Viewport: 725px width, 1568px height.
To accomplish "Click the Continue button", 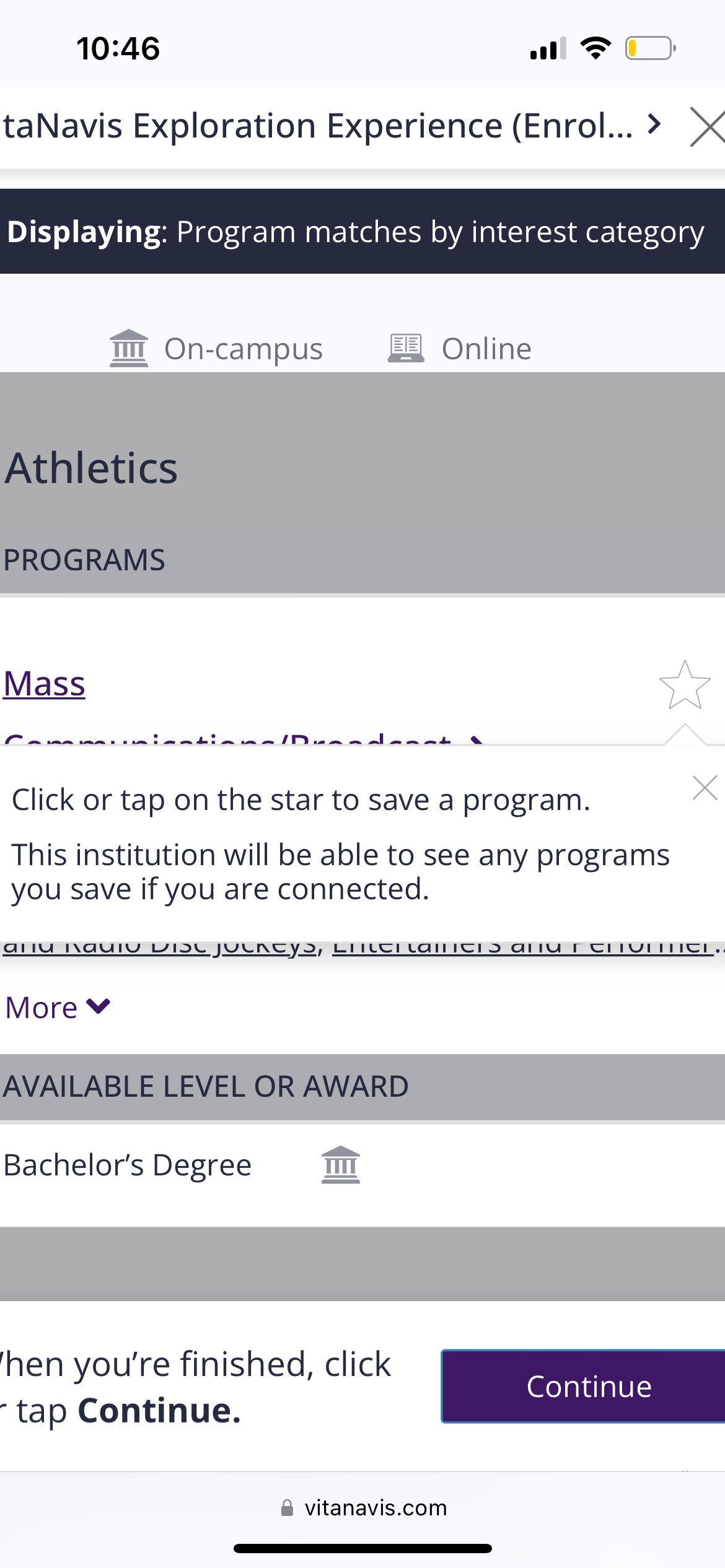I will point(583,1386).
